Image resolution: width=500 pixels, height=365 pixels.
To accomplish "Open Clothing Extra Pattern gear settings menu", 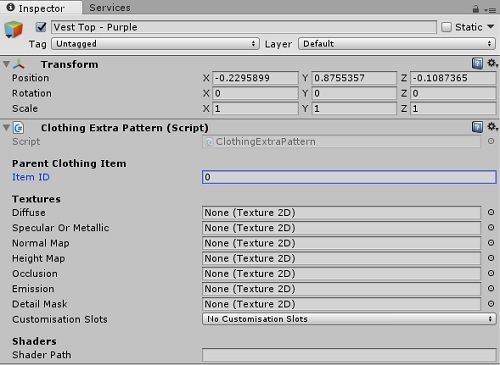I will 492,126.
